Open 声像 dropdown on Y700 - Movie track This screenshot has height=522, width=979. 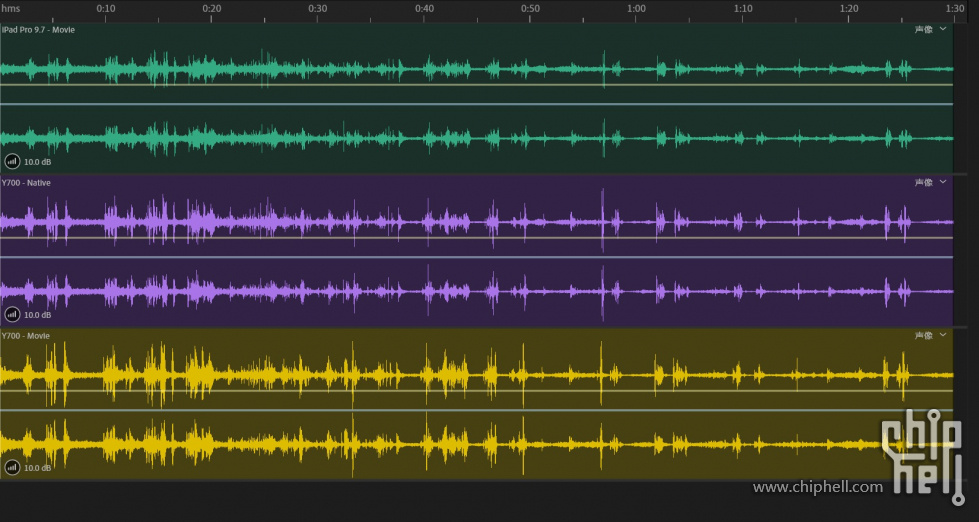(x=923, y=335)
